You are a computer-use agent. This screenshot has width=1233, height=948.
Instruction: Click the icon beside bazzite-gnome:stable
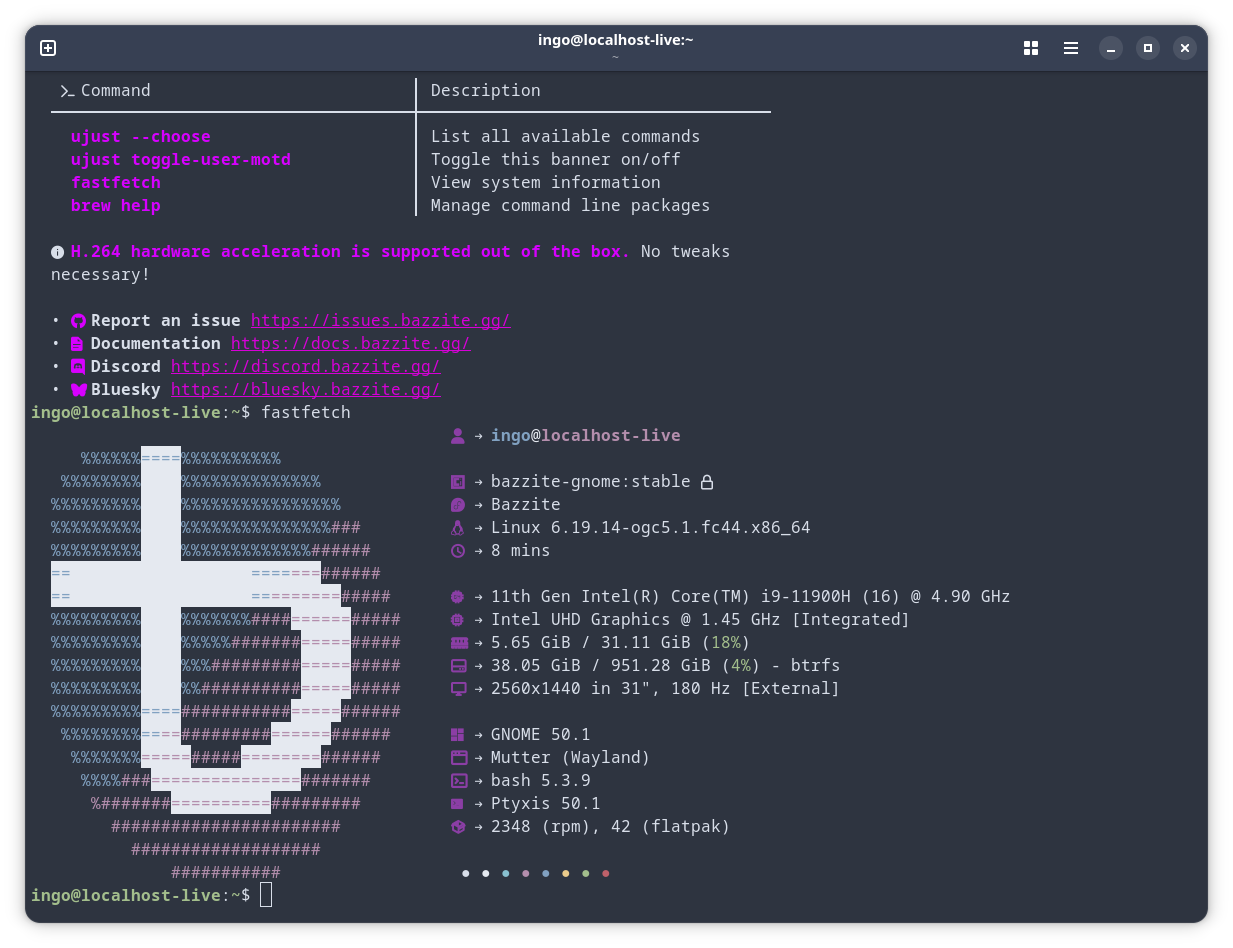tap(458, 482)
